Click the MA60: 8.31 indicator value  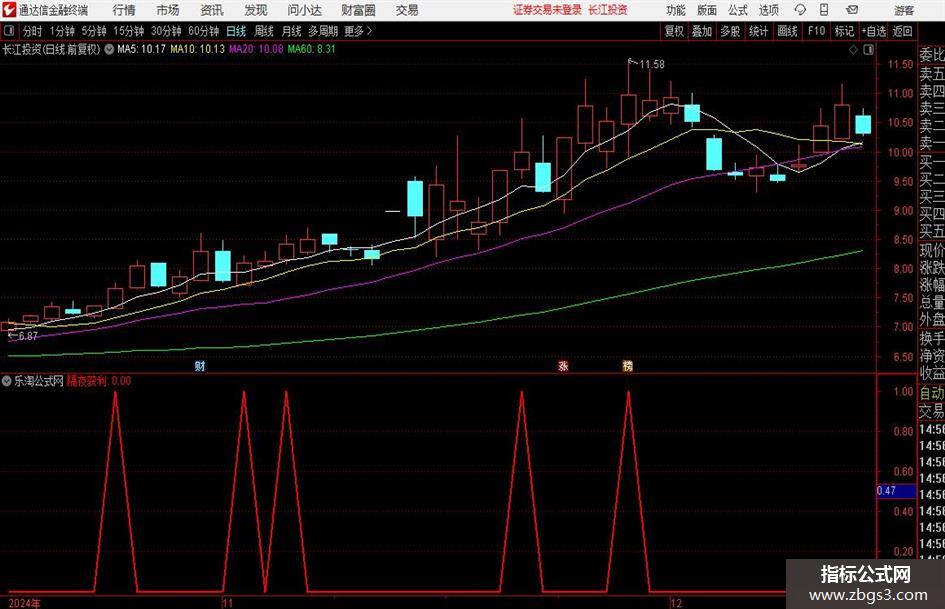coord(312,49)
